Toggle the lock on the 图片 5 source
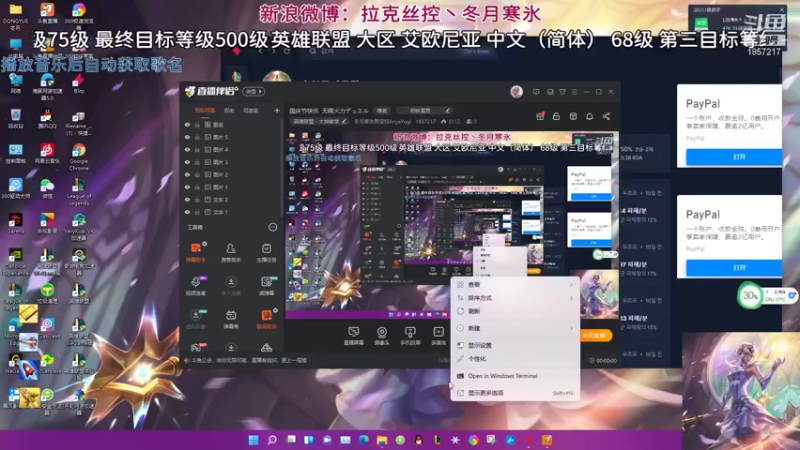Screen dimensions: 800x450 coord(197,137)
